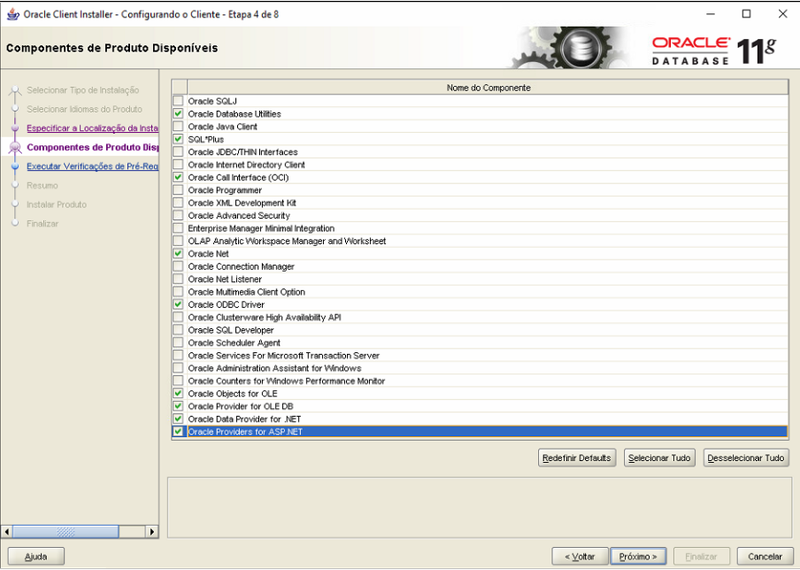Maximize the Oracle Client Installer window
Image resolution: width=800 pixels, height=570 pixels.
746,14
